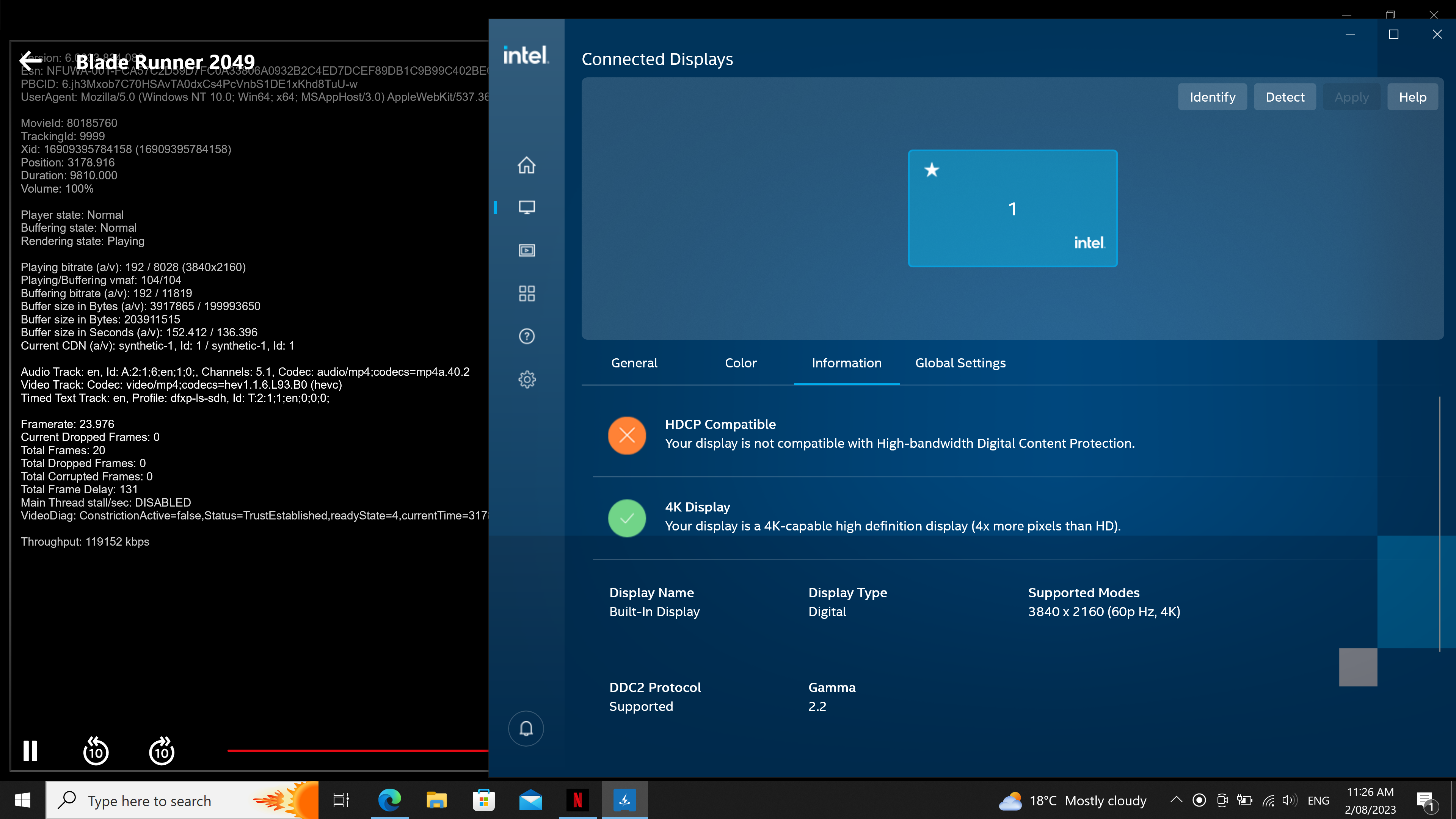Open the Video settings section

pyautogui.click(x=526, y=250)
